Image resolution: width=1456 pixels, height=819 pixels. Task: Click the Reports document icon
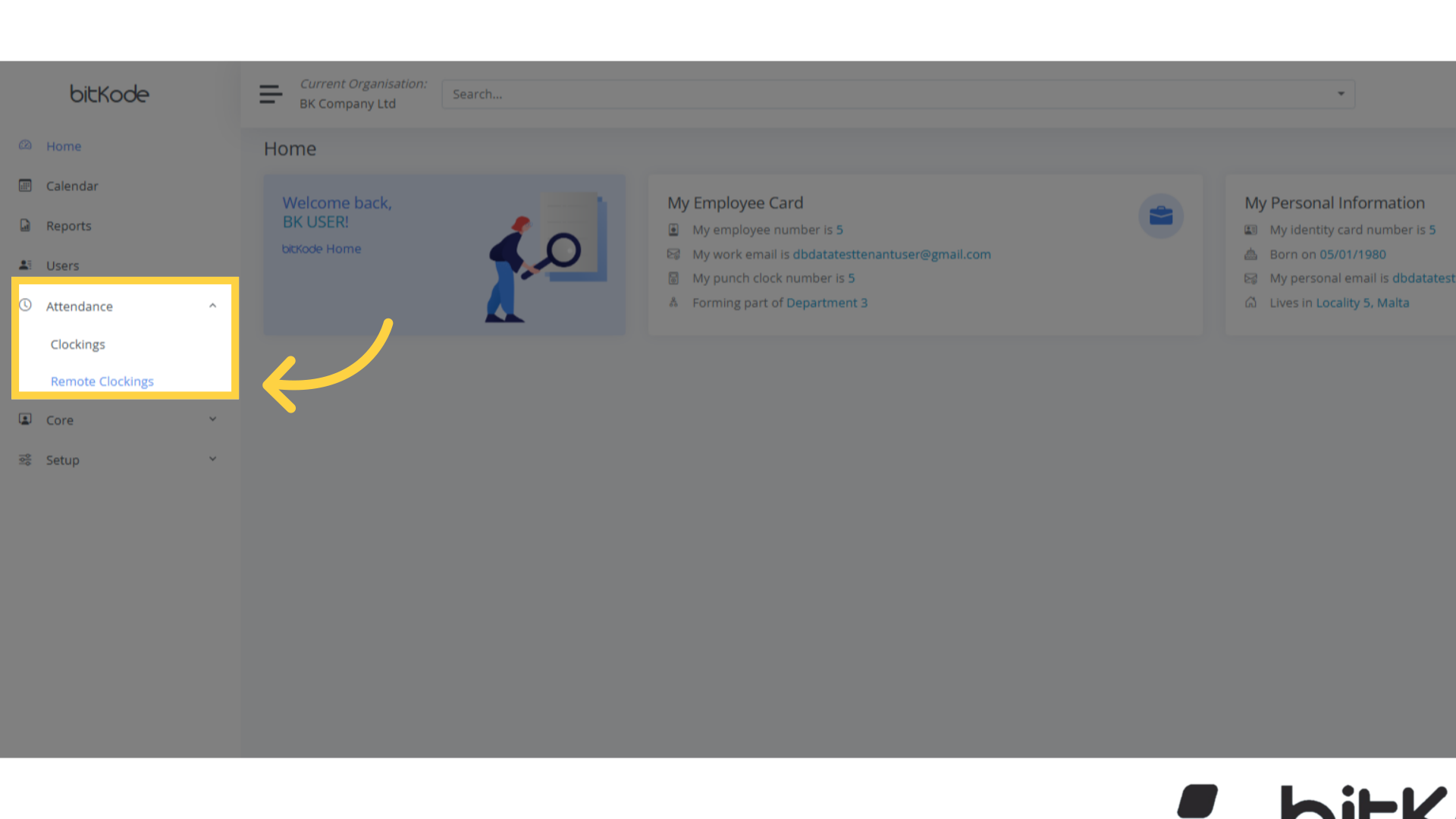coord(25,225)
